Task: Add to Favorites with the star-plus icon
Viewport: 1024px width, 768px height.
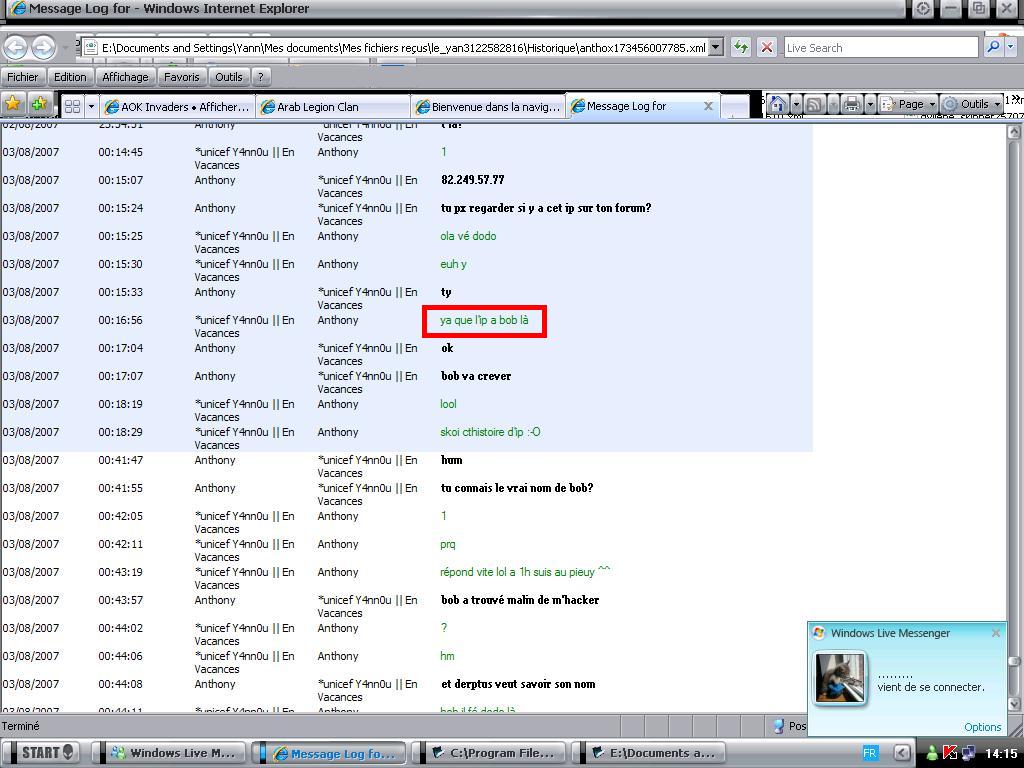Action: pos(39,104)
